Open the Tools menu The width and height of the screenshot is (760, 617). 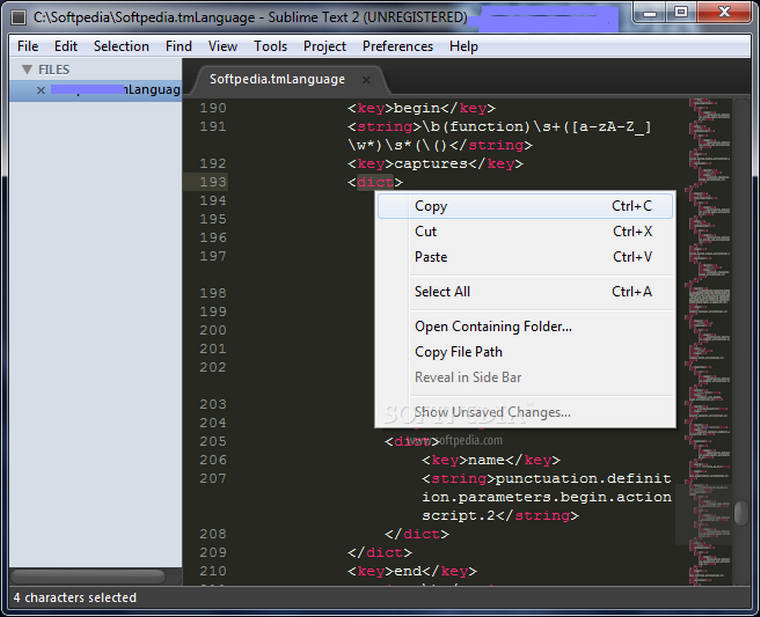pyautogui.click(x=270, y=47)
